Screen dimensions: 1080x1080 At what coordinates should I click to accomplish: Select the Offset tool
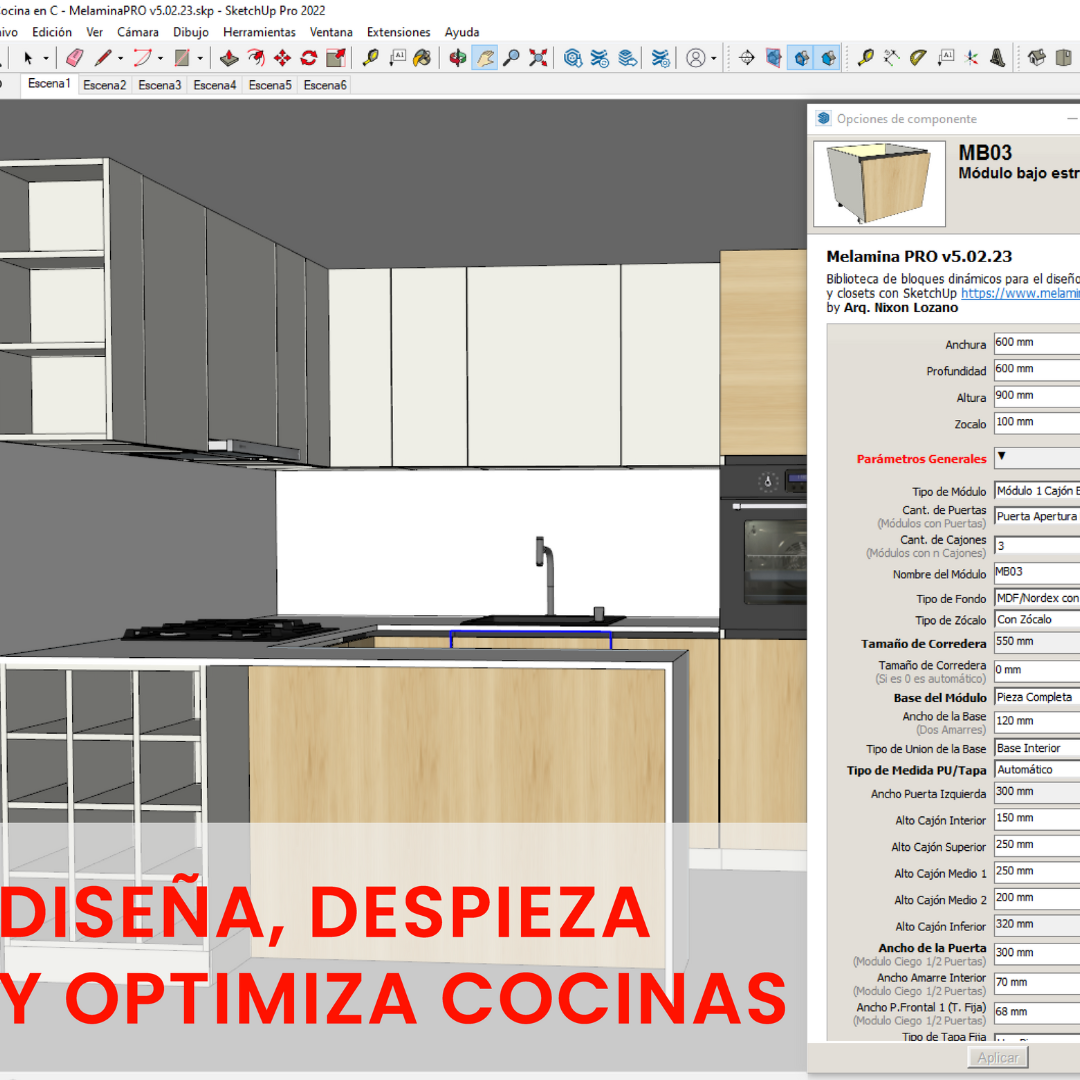[x=256, y=59]
